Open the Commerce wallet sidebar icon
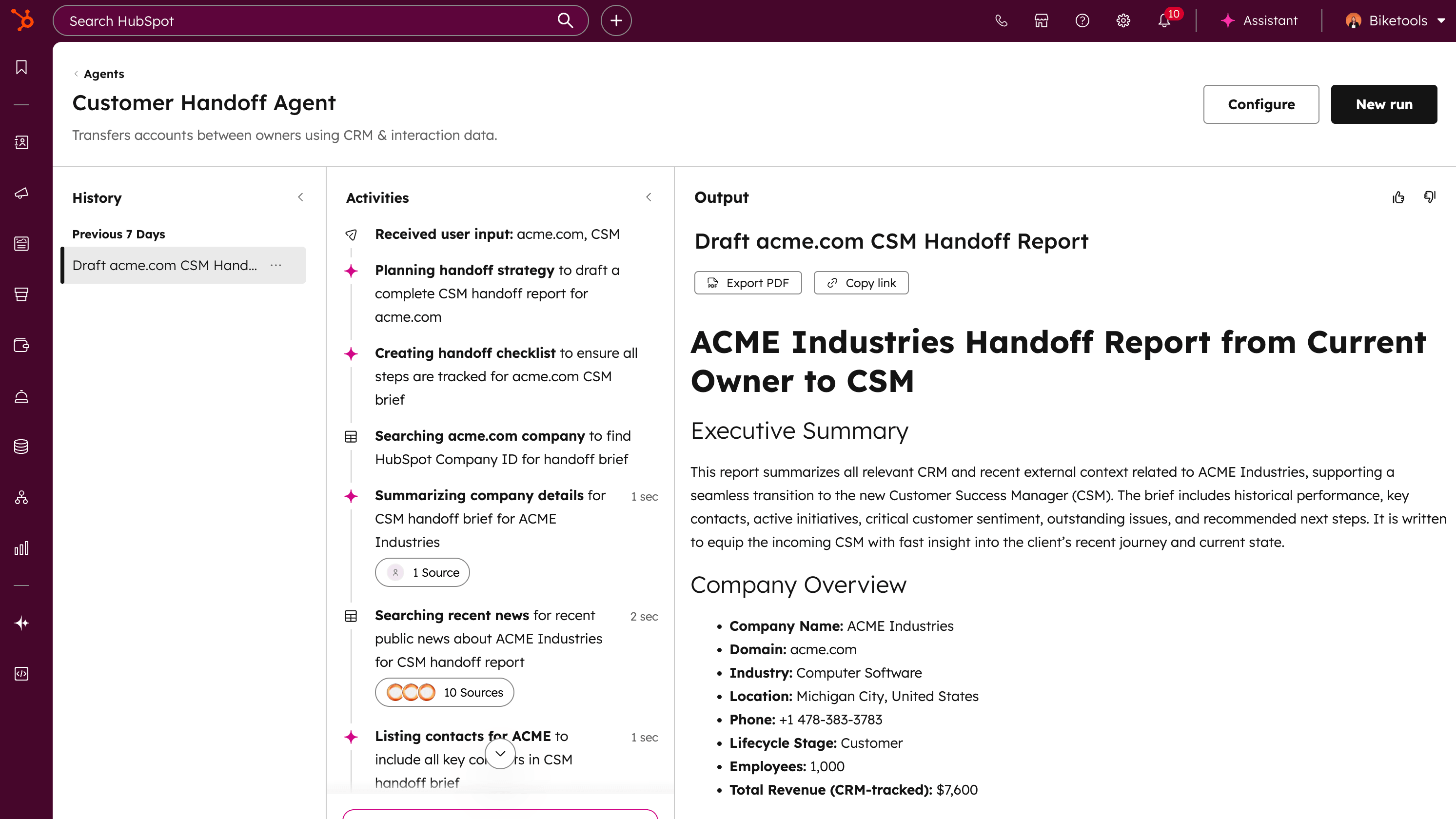1456x819 pixels. (x=21, y=345)
